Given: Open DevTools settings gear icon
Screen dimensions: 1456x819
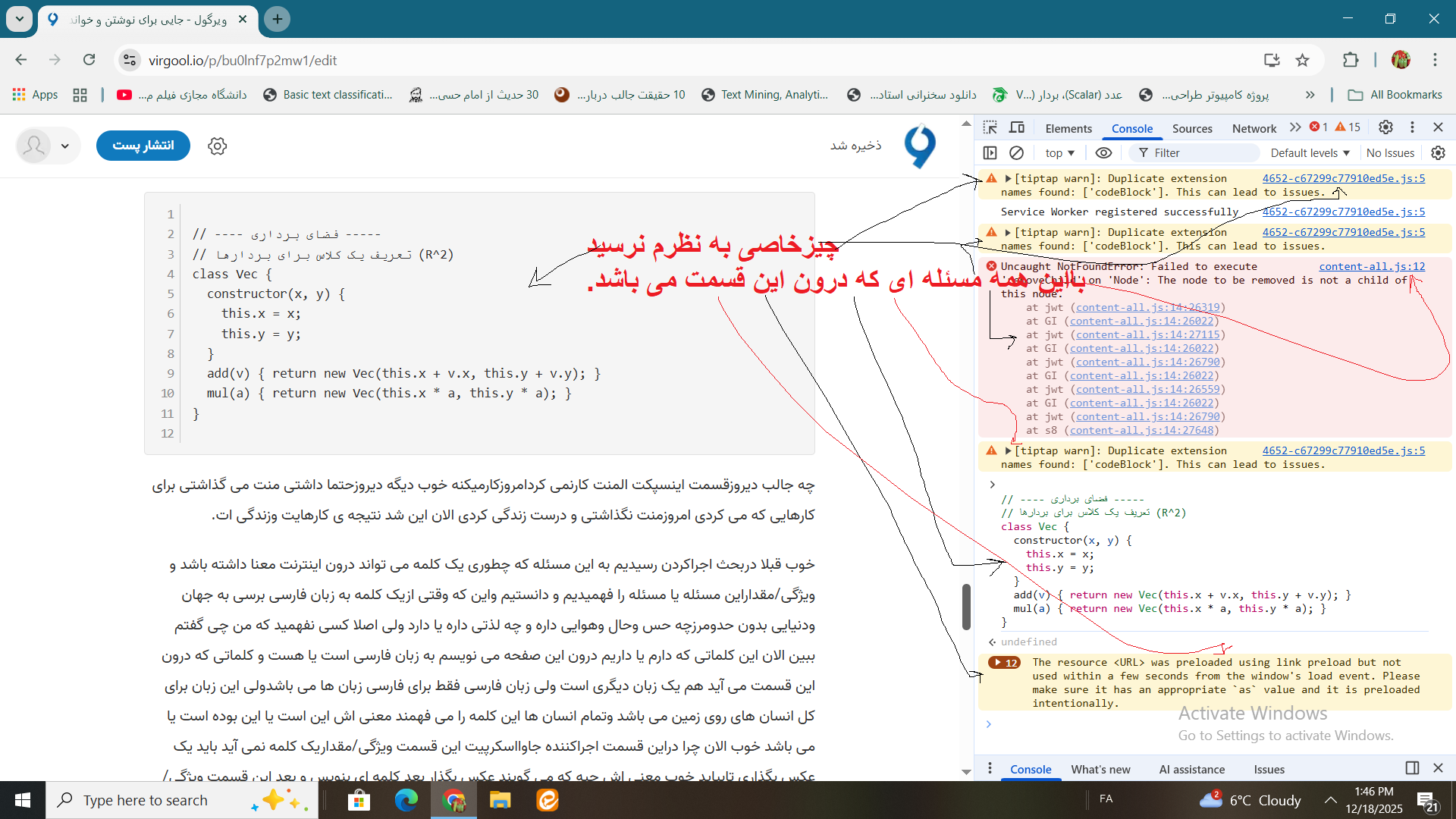Looking at the screenshot, I should 1385,127.
